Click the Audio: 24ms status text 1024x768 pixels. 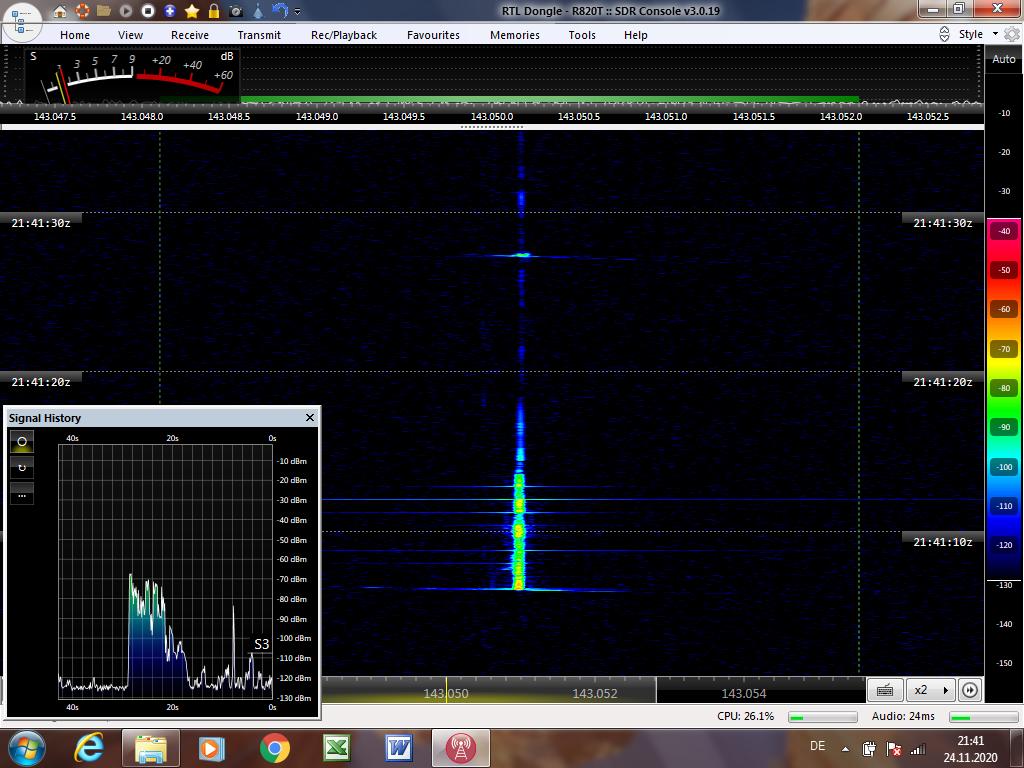pos(903,716)
